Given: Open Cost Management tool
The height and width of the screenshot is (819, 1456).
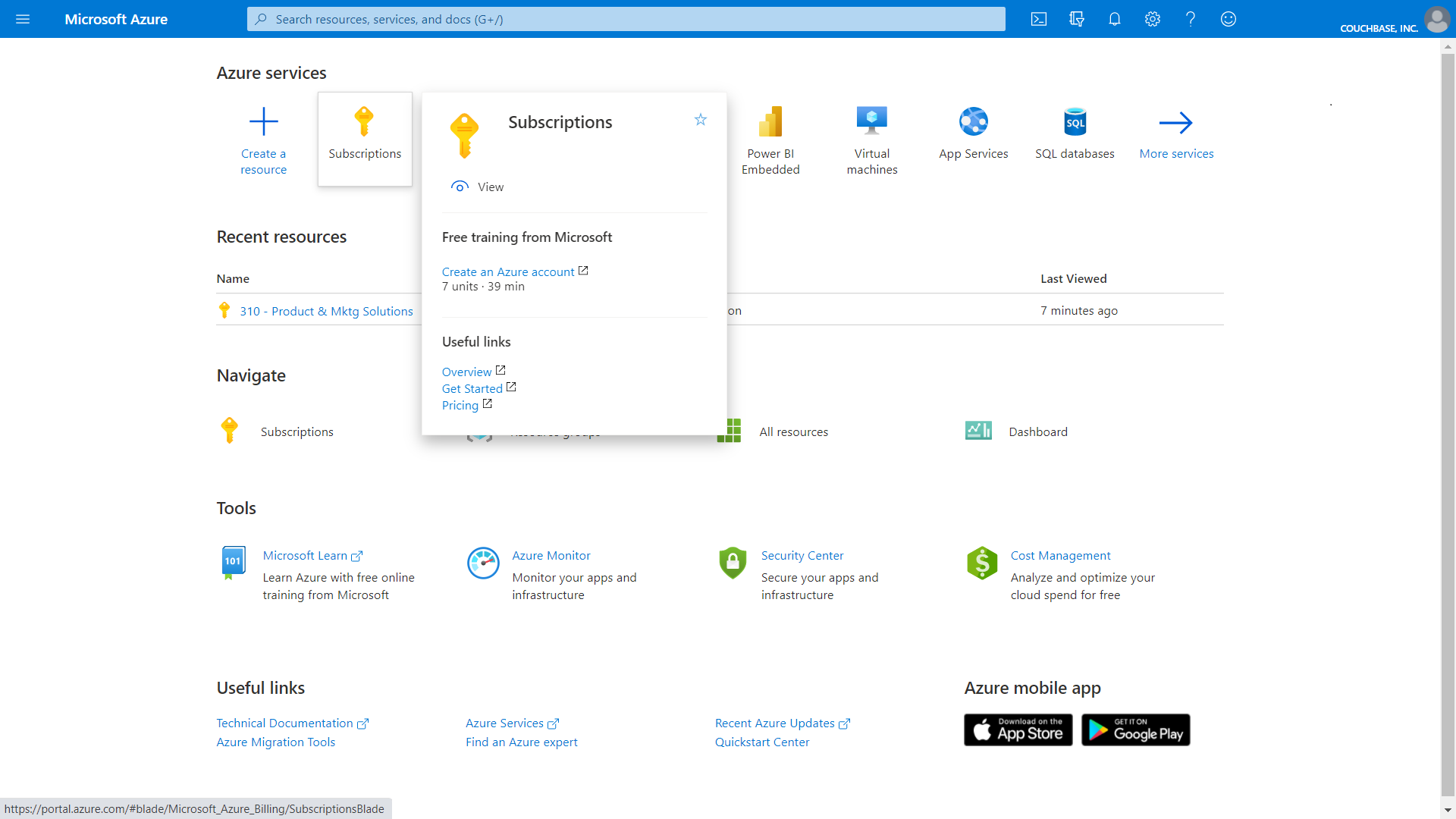Looking at the screenshot, I should pos(1059,555).
